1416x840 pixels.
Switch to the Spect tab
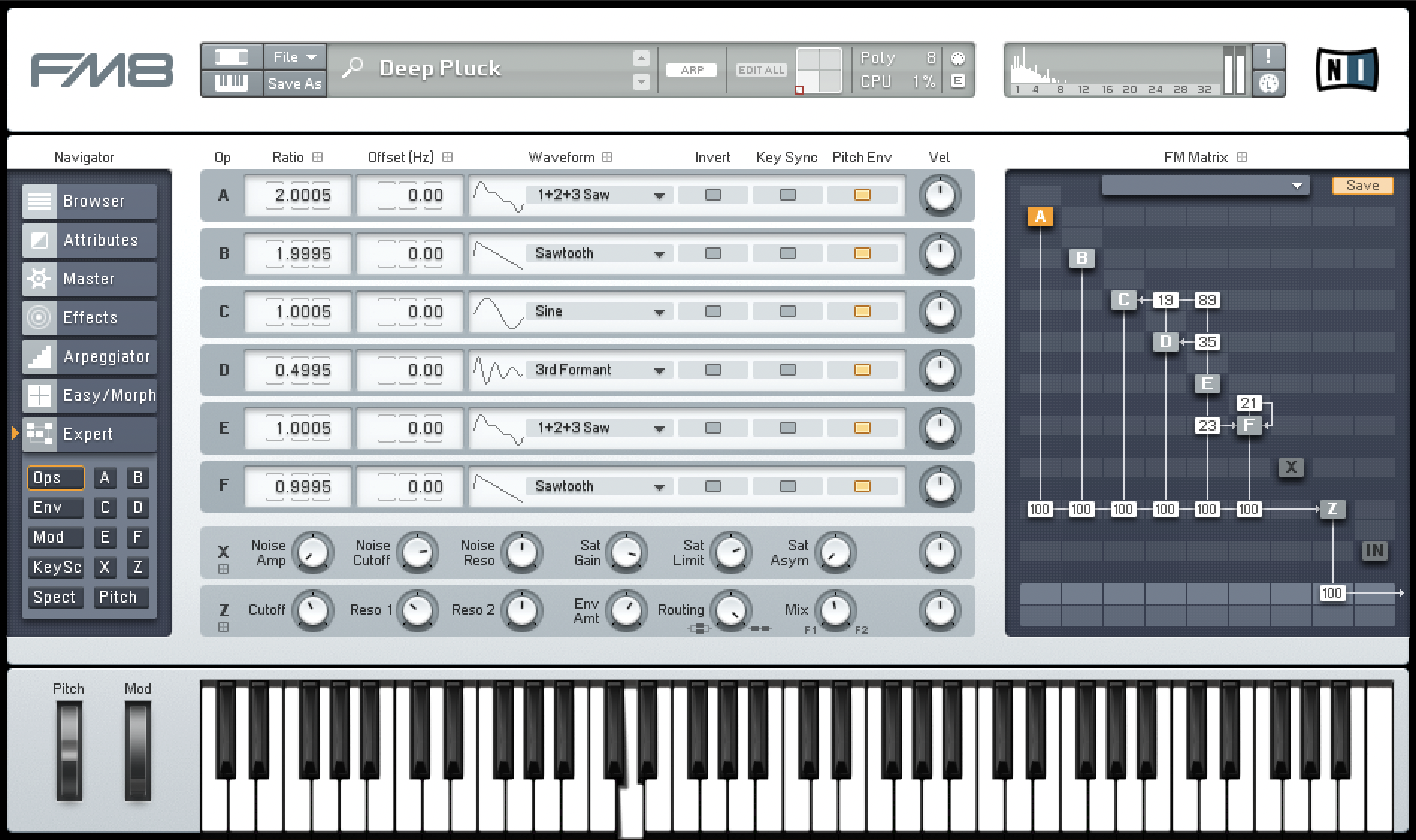click(x=55, y=597)
